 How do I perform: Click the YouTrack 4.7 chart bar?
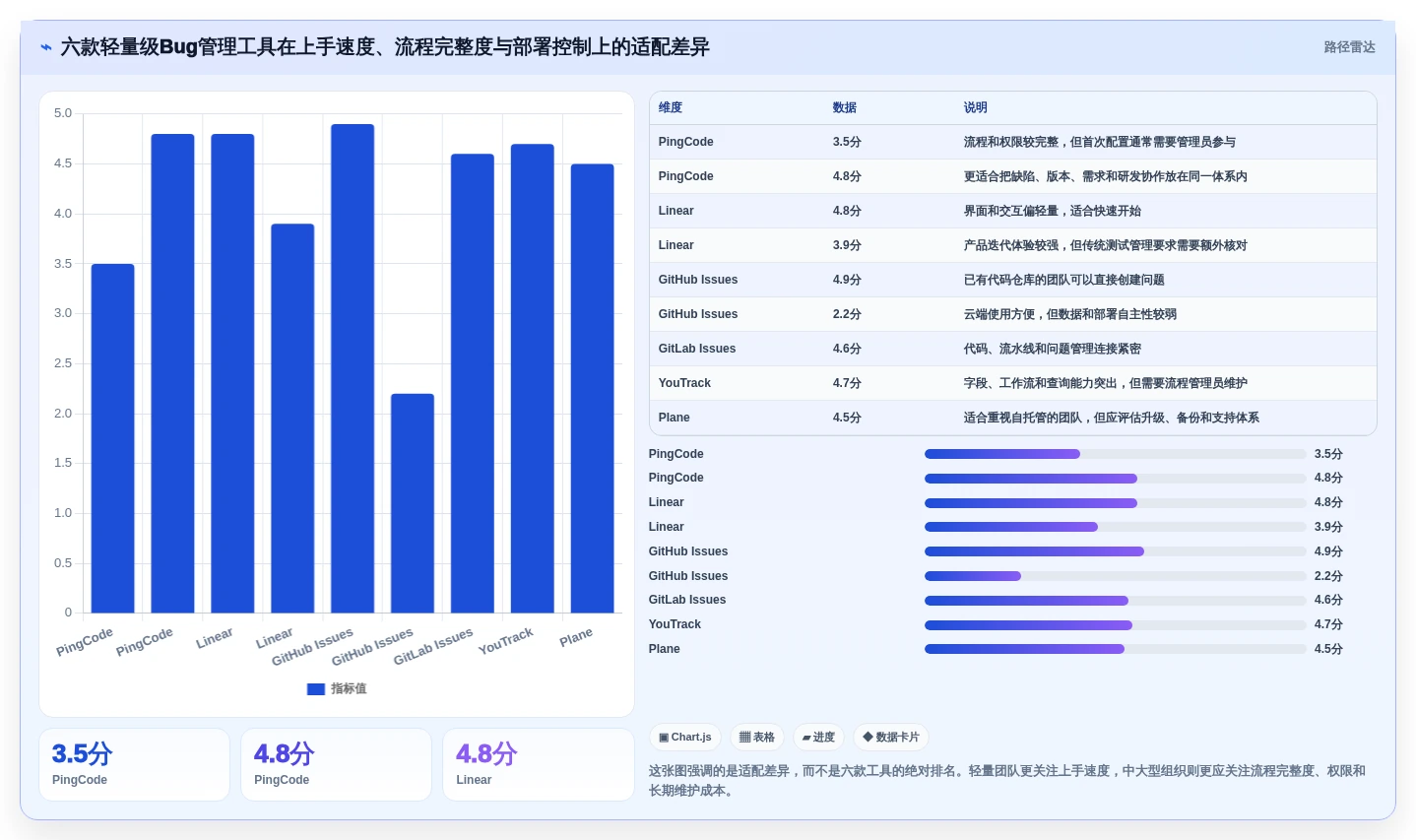533,378
